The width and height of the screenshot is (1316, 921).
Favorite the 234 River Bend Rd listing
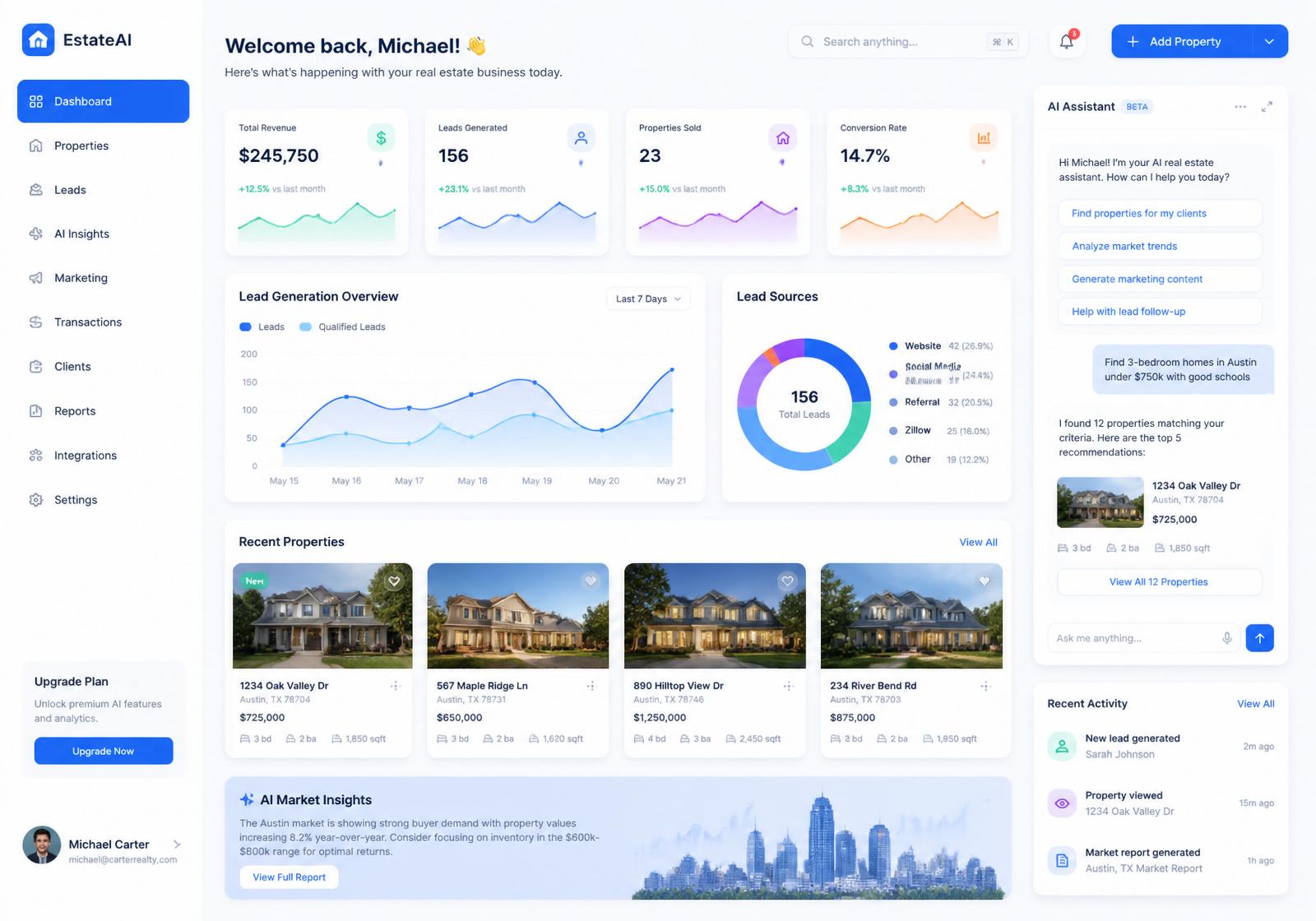coord(985,581)
